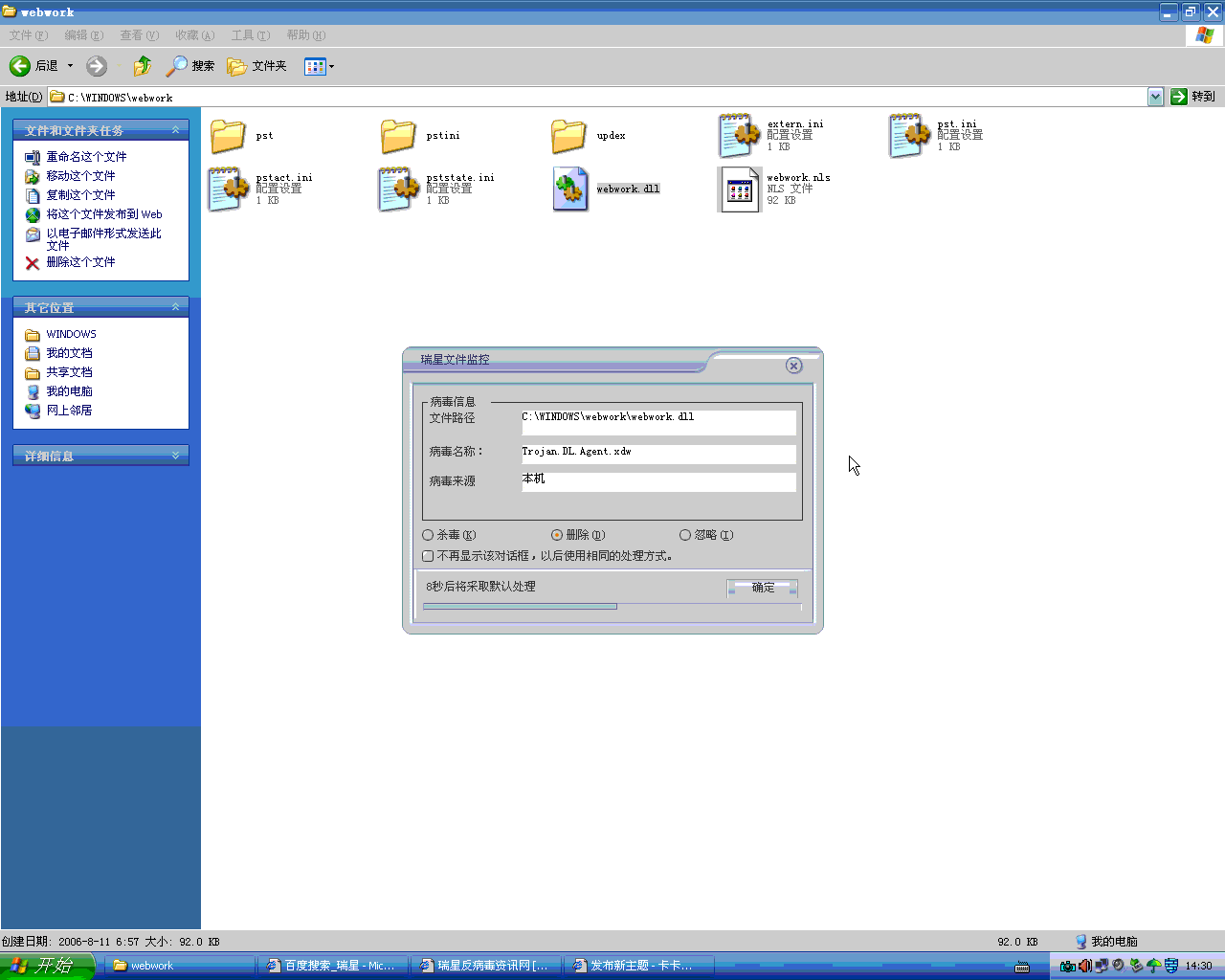
Task: Click the Forward arrow icon in toolbar
Action: pos(97,66)
